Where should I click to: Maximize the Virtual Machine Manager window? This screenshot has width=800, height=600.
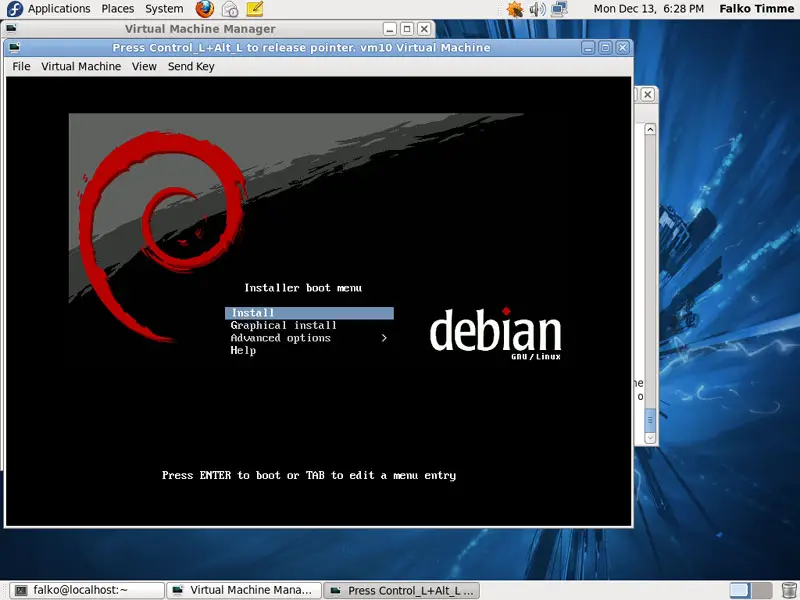click(x=407, y=29)
